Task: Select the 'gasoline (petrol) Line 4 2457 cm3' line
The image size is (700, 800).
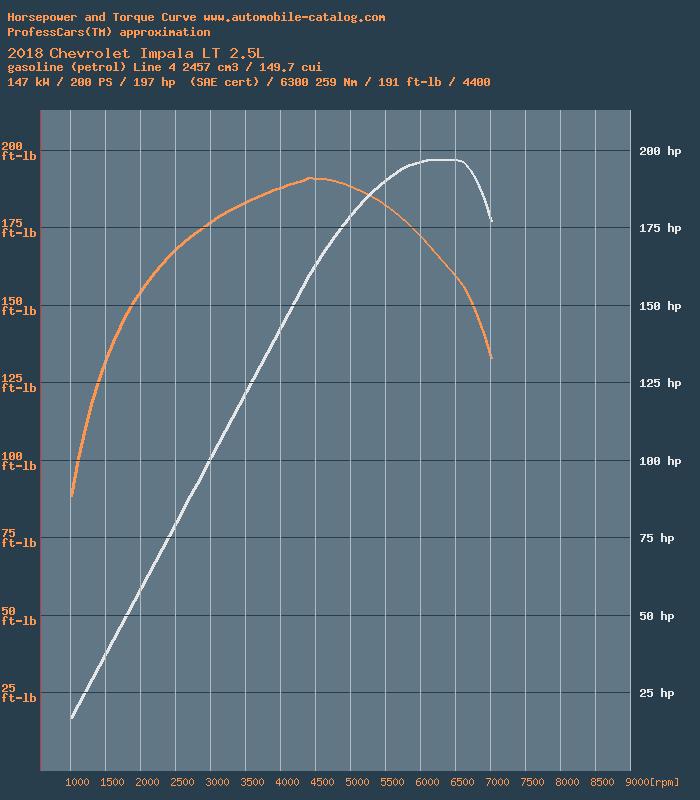Action: point(164,67)
